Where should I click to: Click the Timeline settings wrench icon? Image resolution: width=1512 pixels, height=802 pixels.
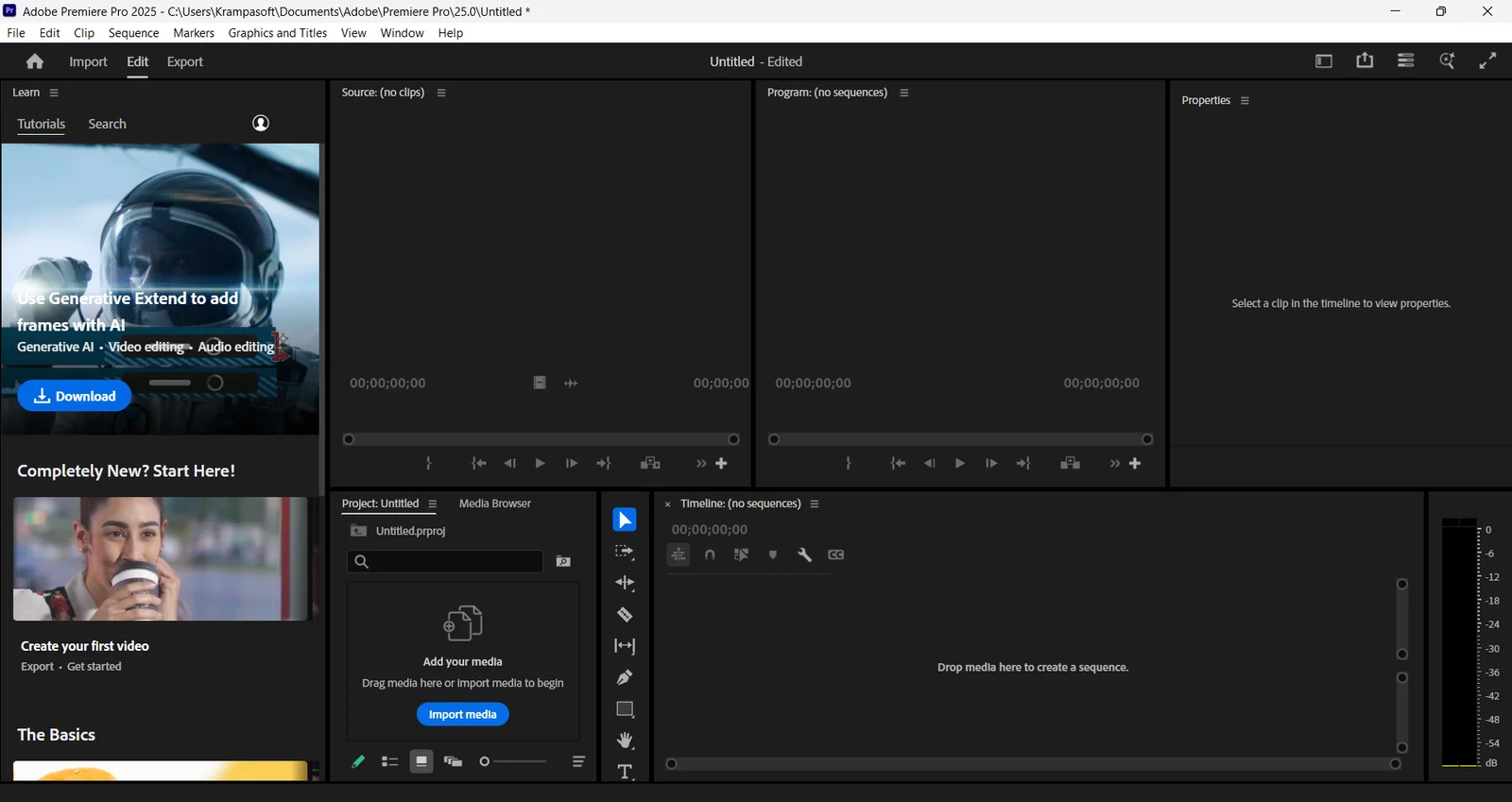[804, 555]
